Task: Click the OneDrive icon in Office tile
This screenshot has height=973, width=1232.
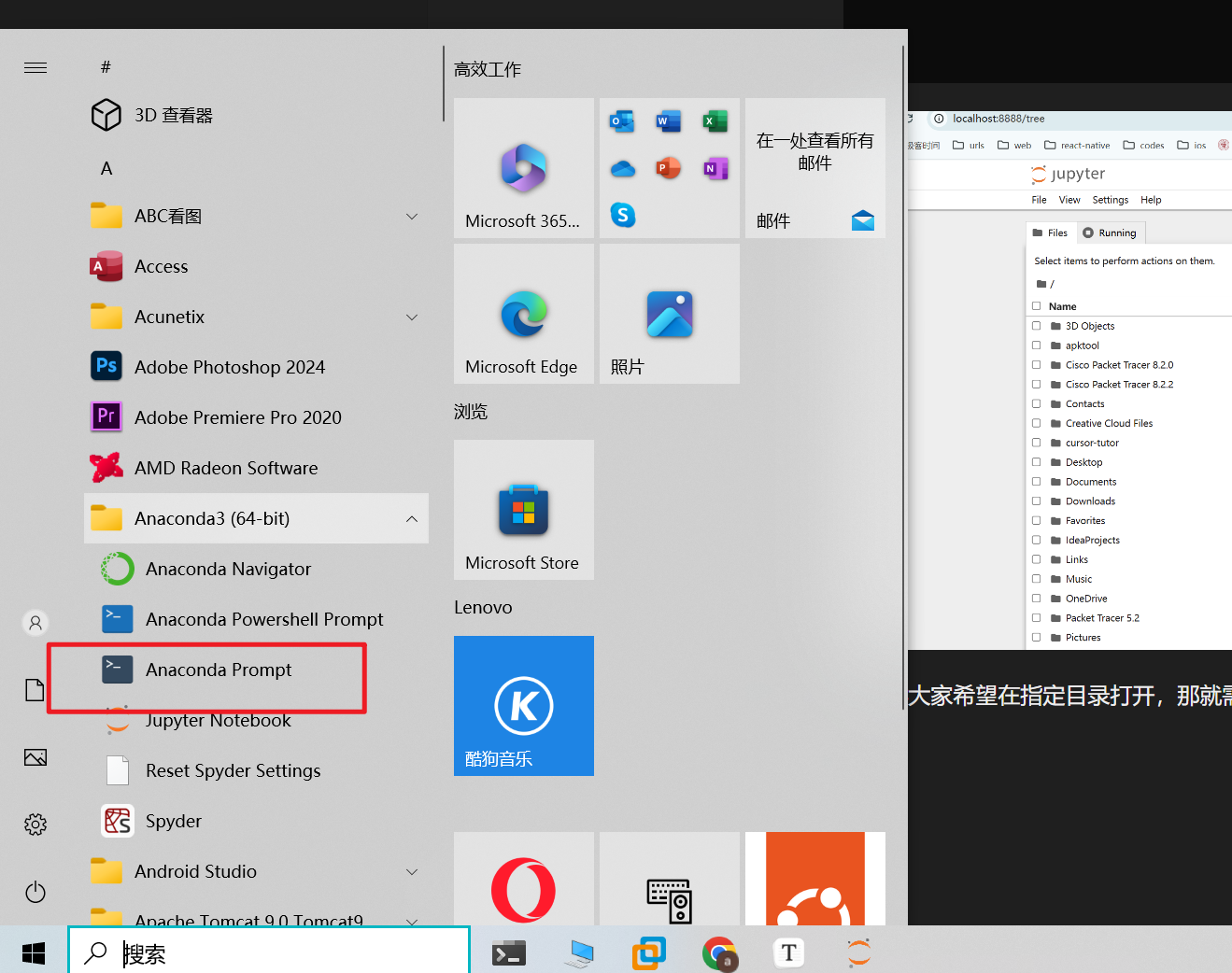Action: (622, 168)
